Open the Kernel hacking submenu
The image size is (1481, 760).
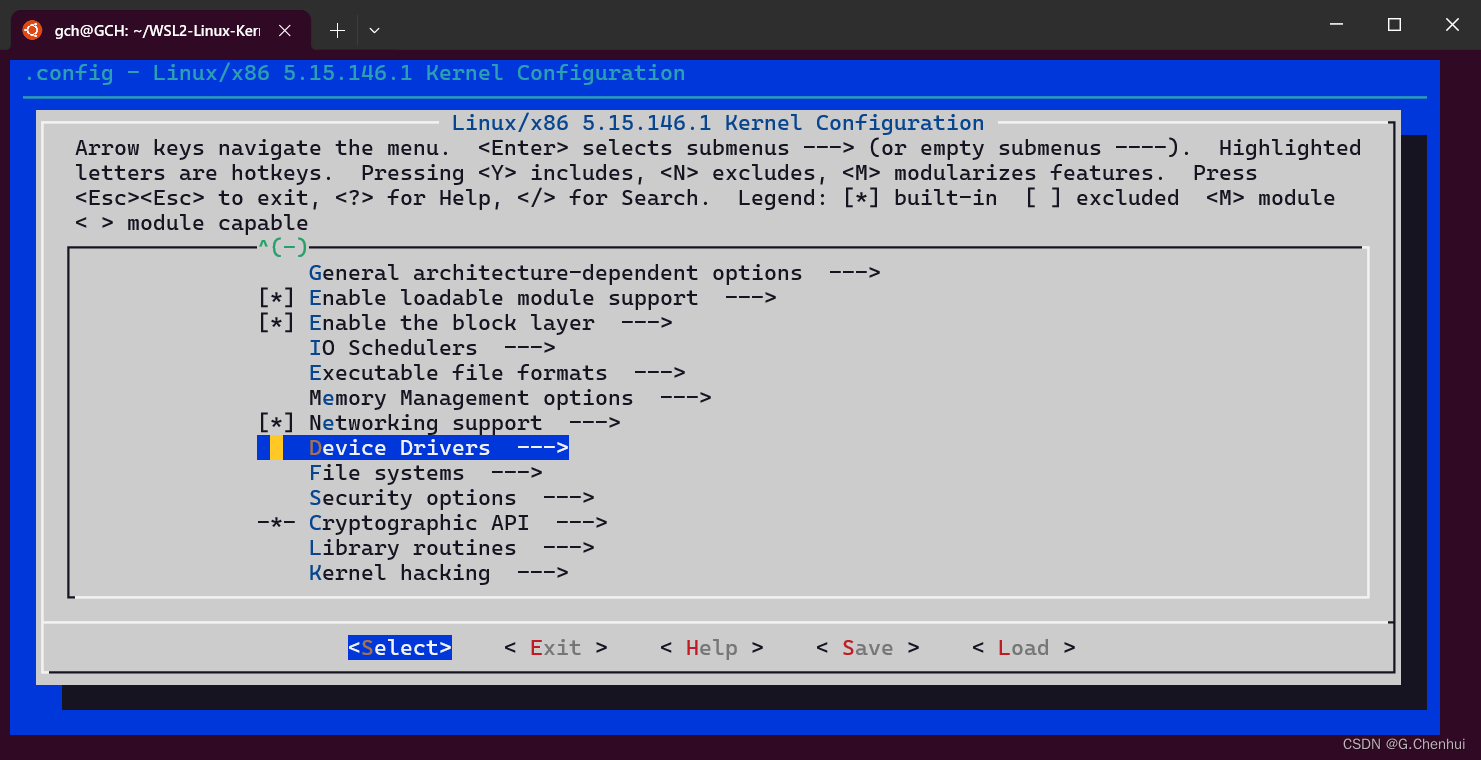click(x=439, y=573)
